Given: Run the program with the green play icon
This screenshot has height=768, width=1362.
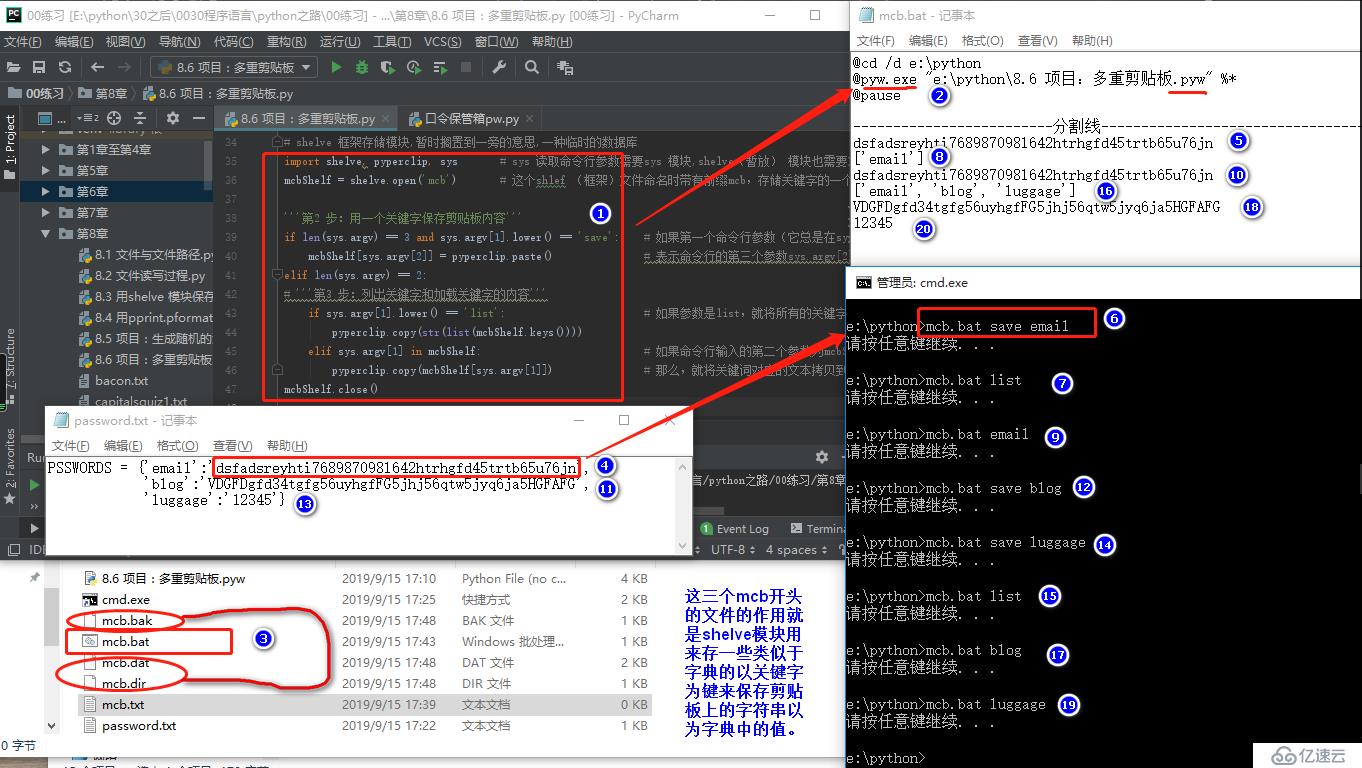Looking at the screenshot, I should [336, 67].
